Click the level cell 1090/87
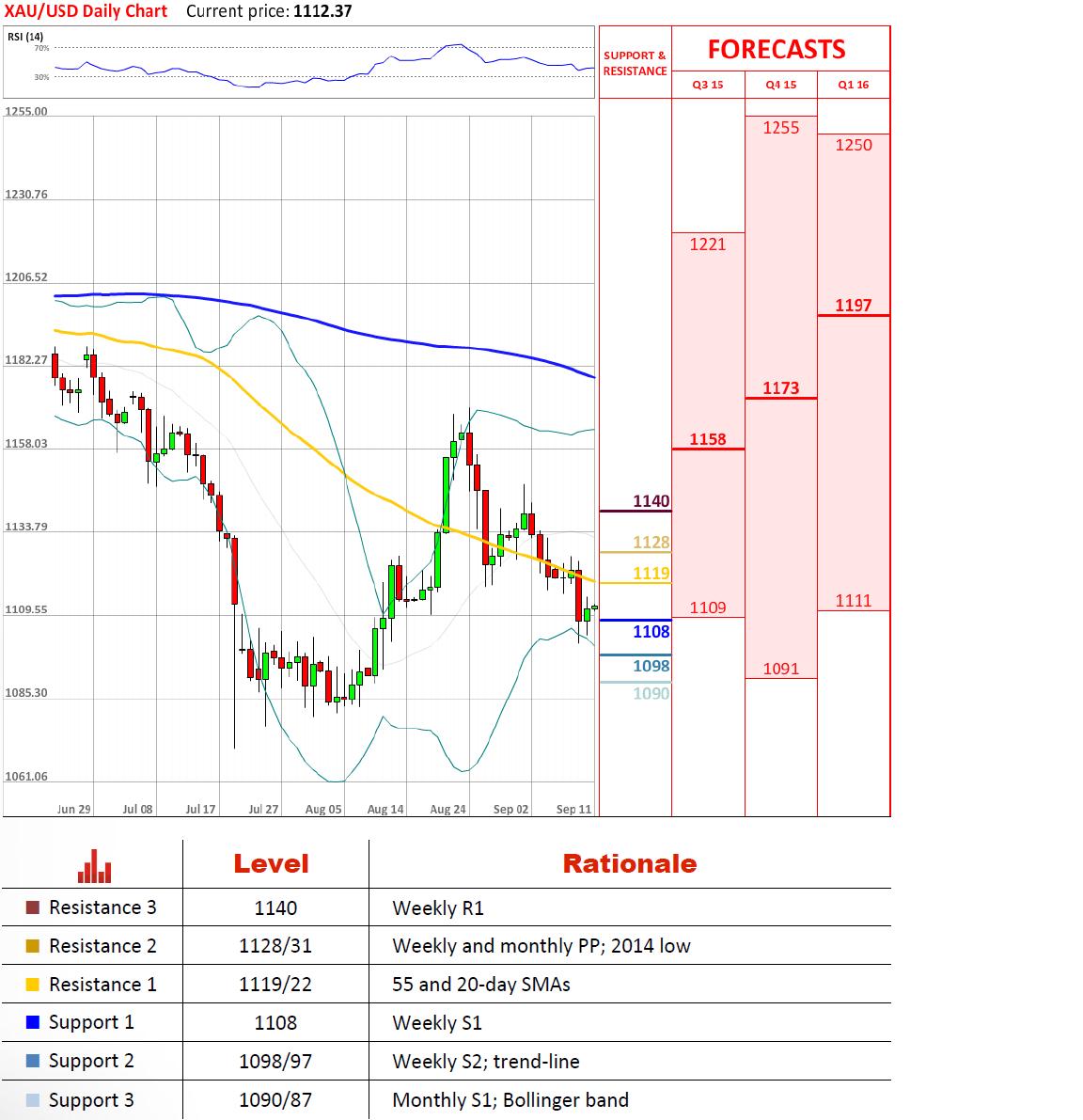 click(x=275, y=1100)
